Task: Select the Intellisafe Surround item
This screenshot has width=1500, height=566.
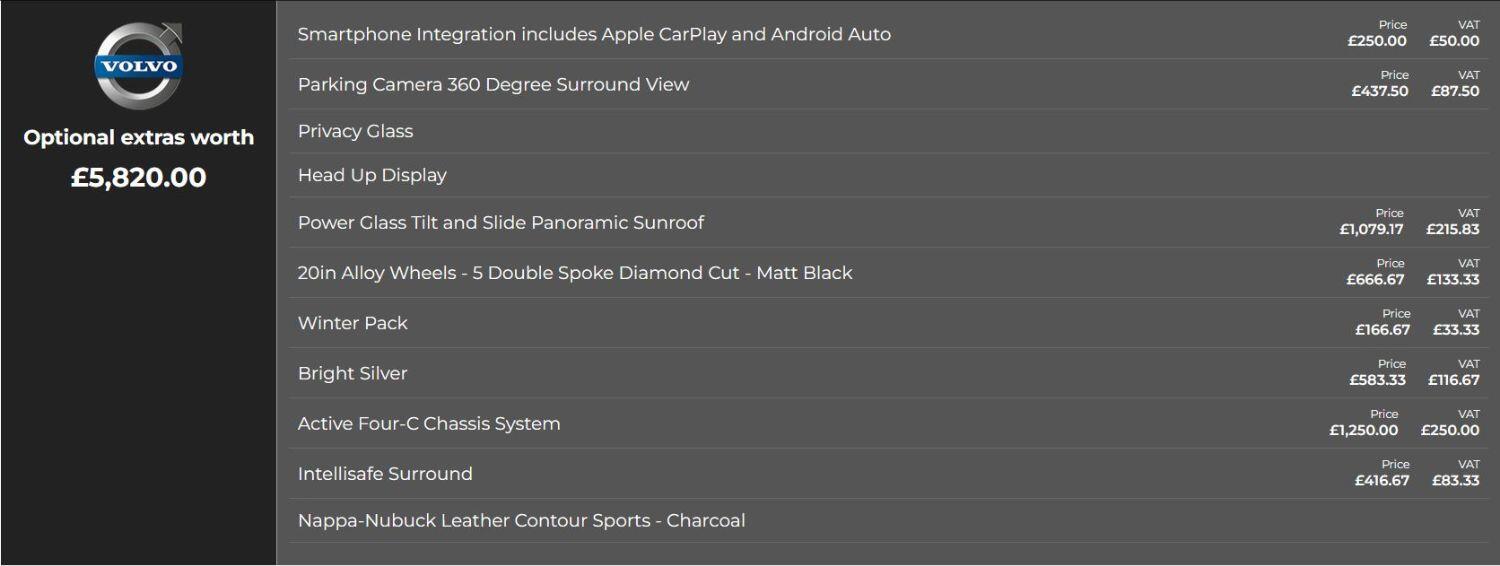Action: click(889, 473)
